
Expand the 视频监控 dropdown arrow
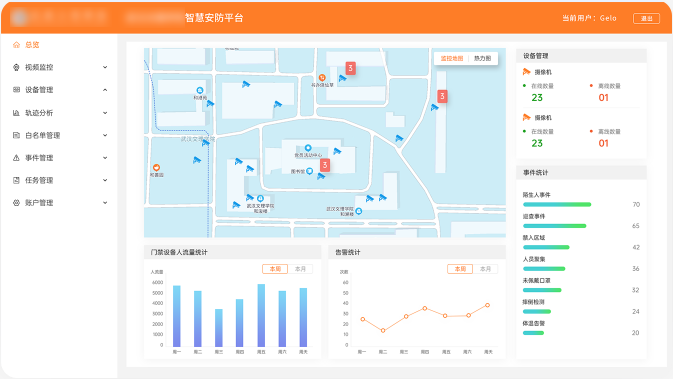pyautogui.click(x=105, y=67)
